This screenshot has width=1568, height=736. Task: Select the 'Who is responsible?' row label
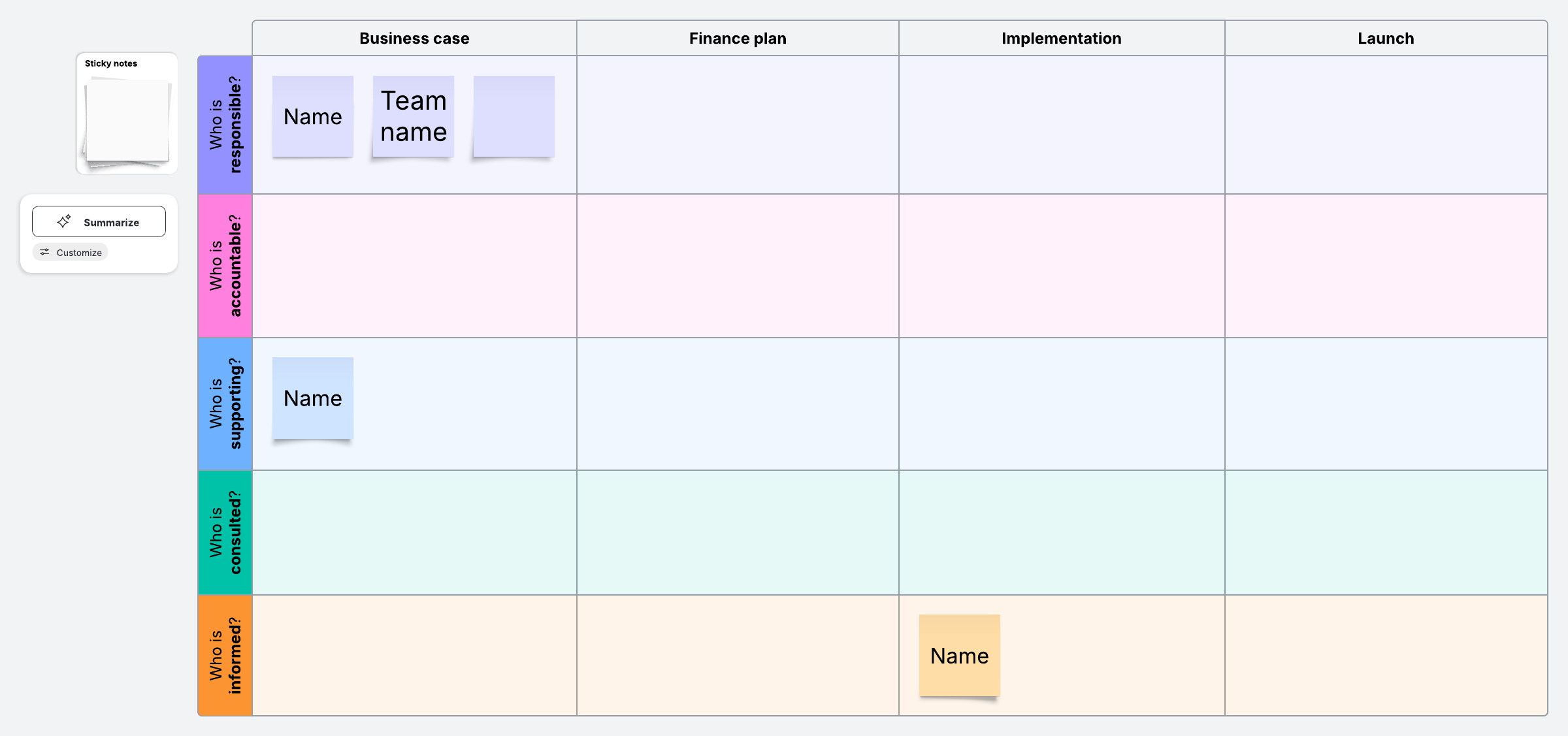pos(225,125)
